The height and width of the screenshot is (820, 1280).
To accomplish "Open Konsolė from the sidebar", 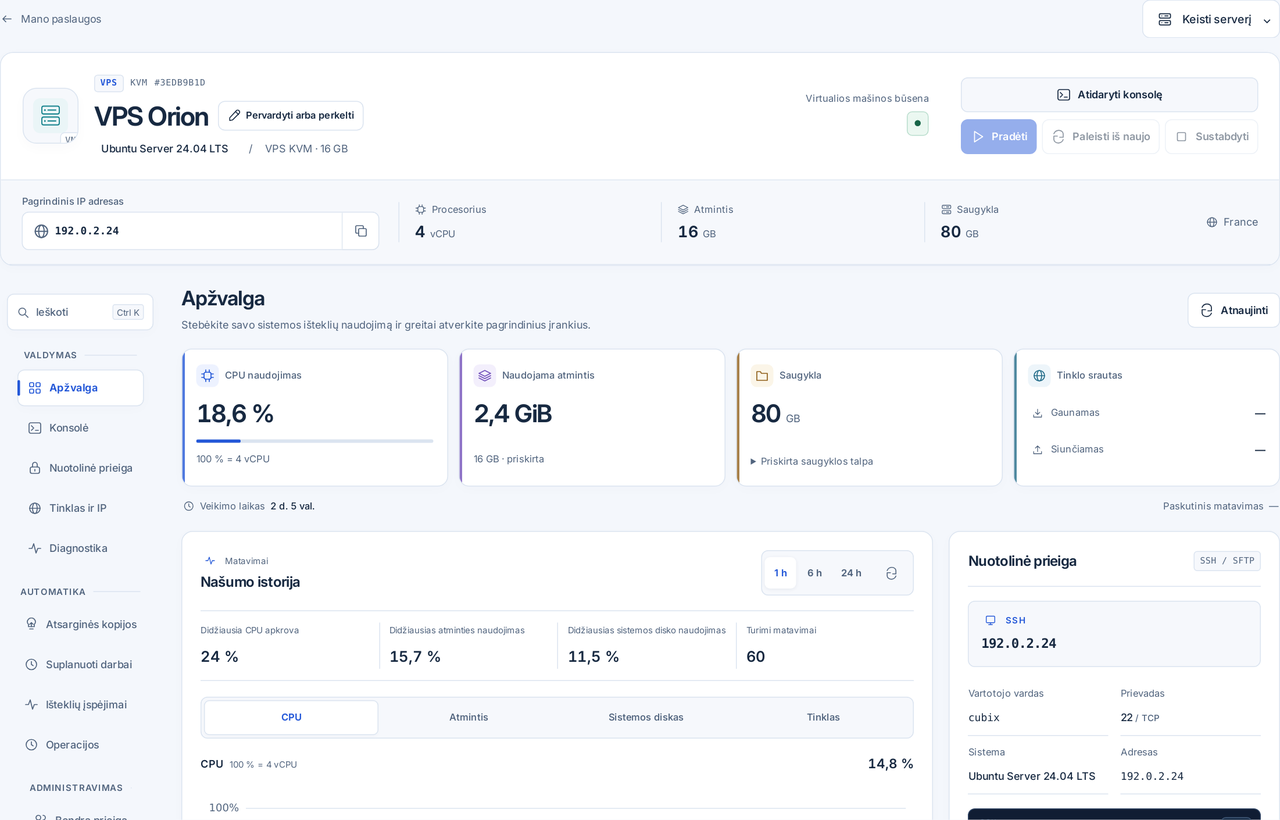I will click(x=80, y=428).
